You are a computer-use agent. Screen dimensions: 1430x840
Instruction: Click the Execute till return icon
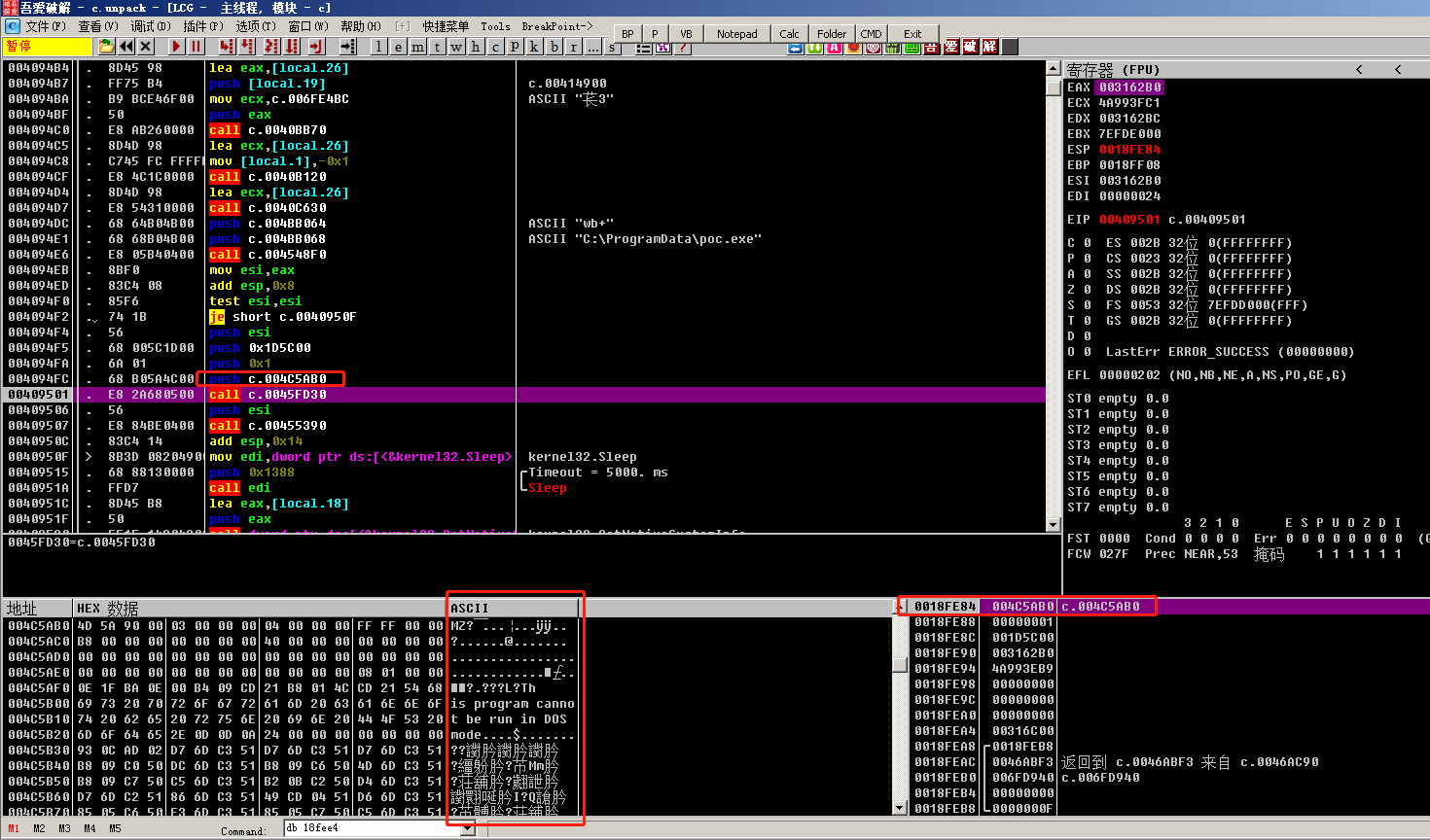316,46
